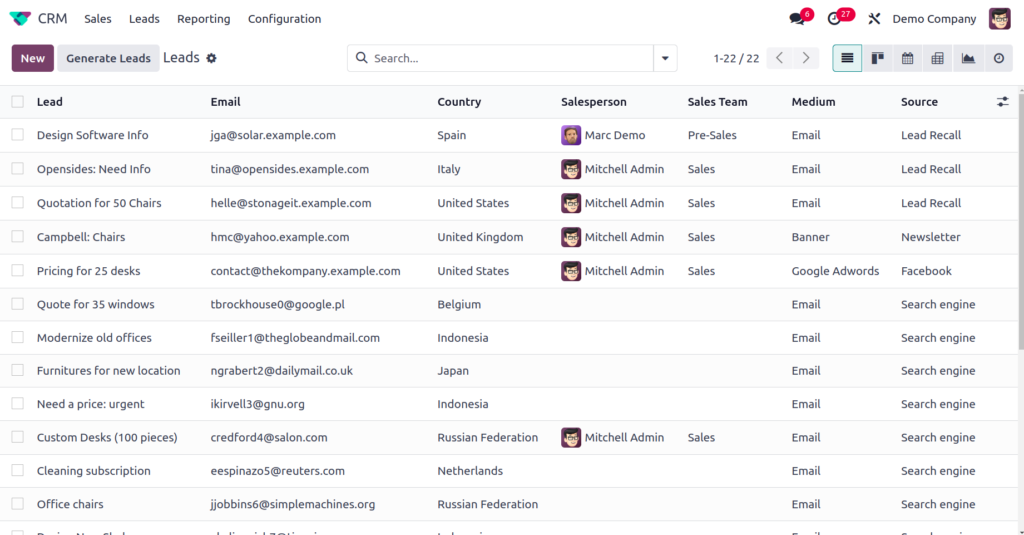Open the Sales menu
The height and width of the screenshot is (535, 1024).
[x=98, y=19]
